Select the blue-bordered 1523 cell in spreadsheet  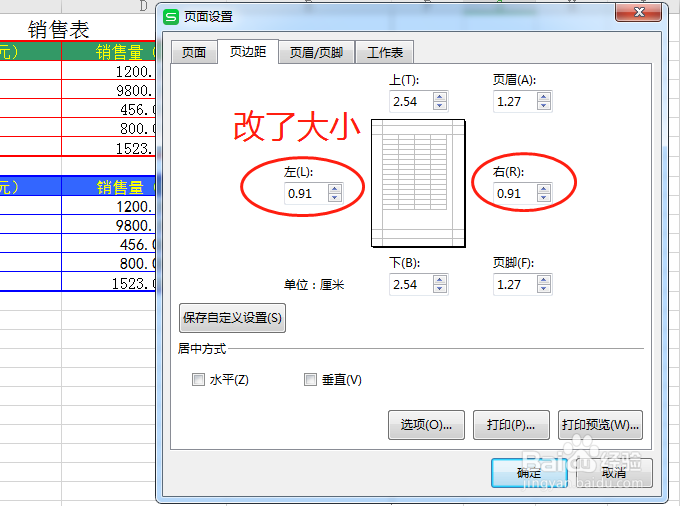108,282
